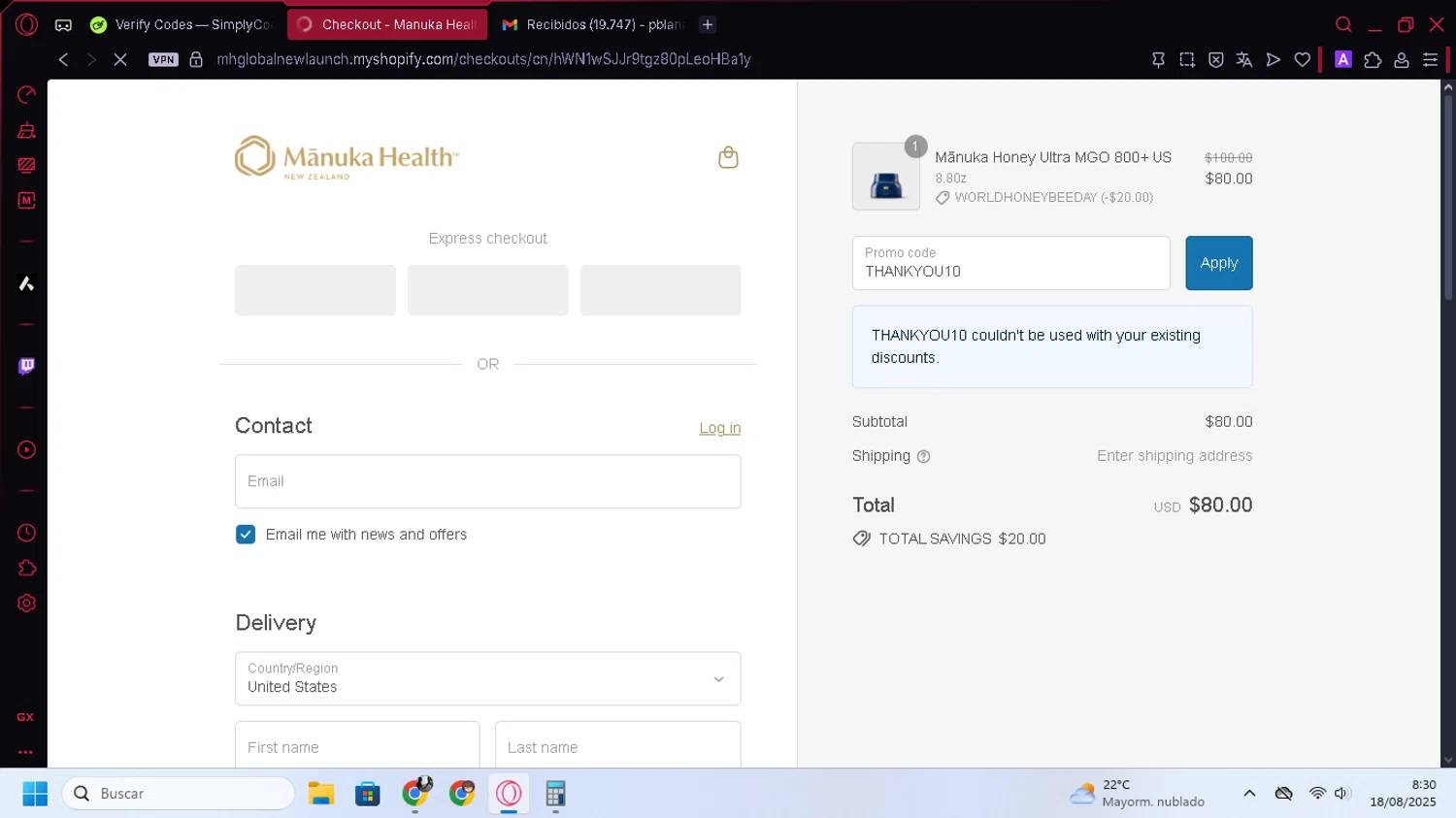Focus the First name field
The width and height of the screenshot is (1456, 818).
pos(357,745)
